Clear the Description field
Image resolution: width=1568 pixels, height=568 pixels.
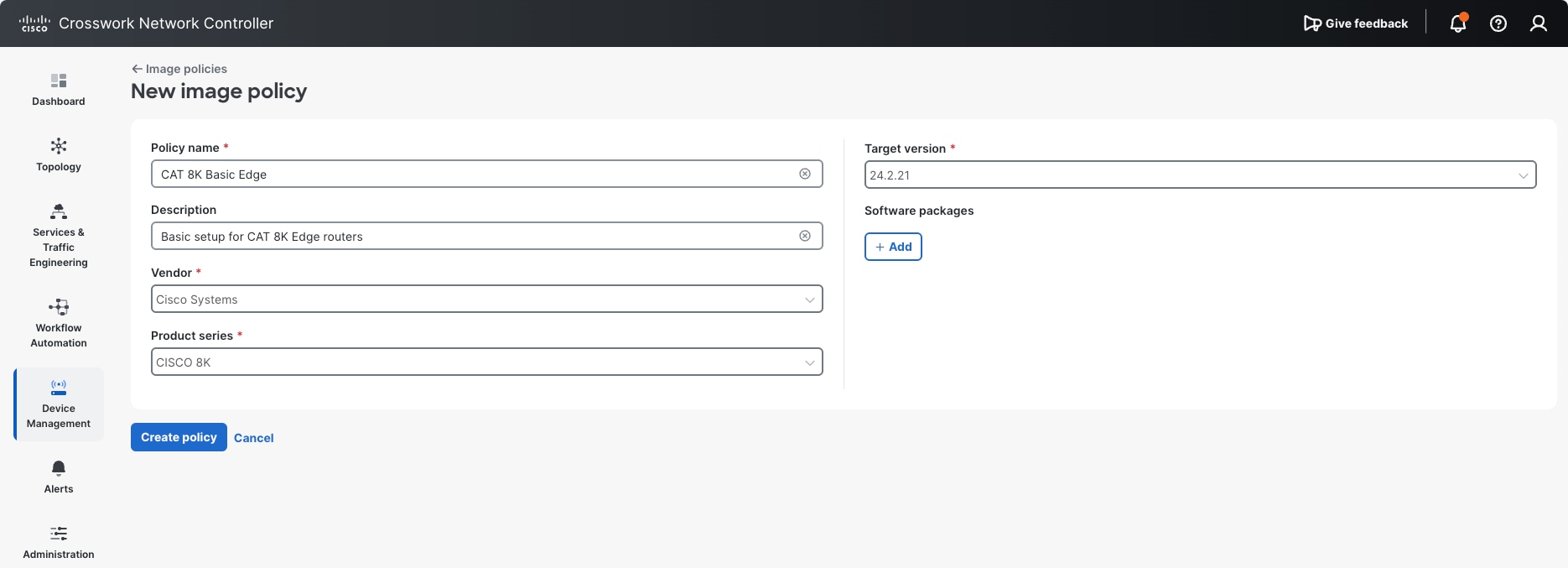click(x=805, y=236)
